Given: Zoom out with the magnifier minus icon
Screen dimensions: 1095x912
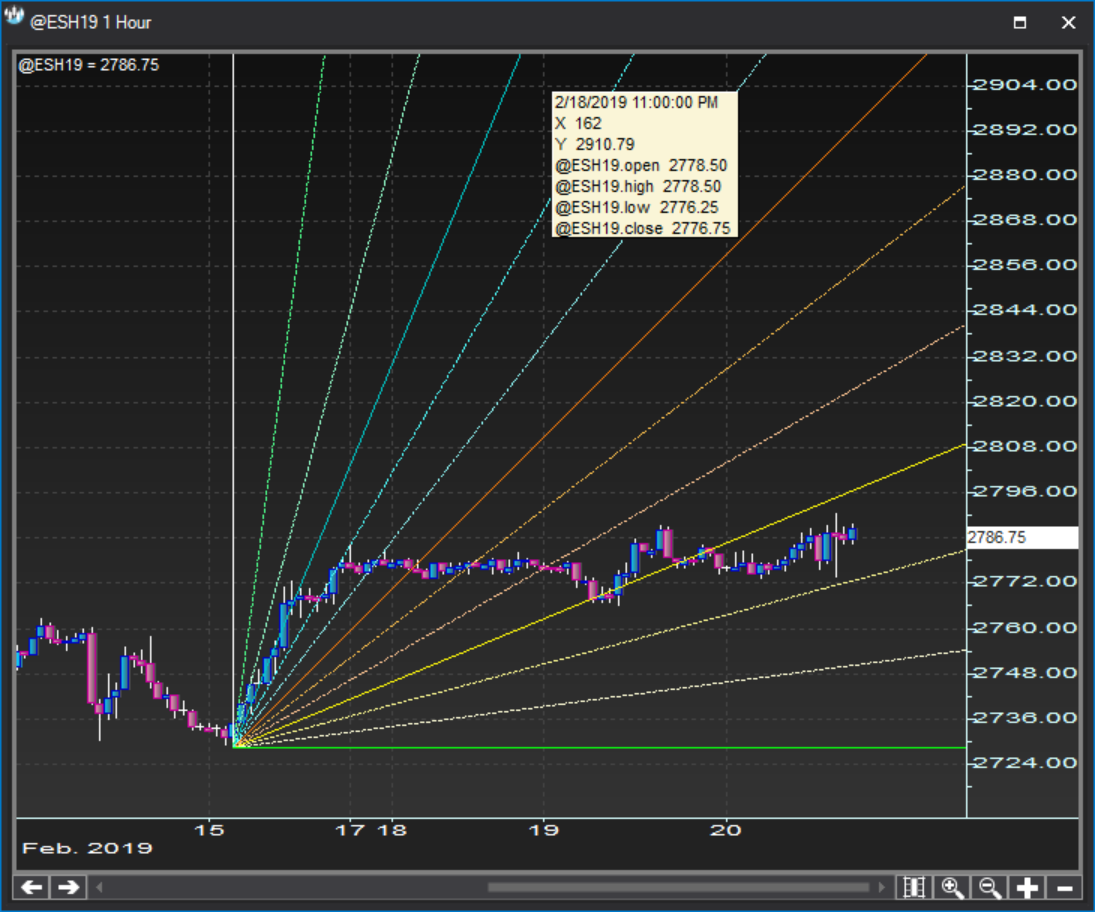Looking at the screenshot, I should click(990, 888).
